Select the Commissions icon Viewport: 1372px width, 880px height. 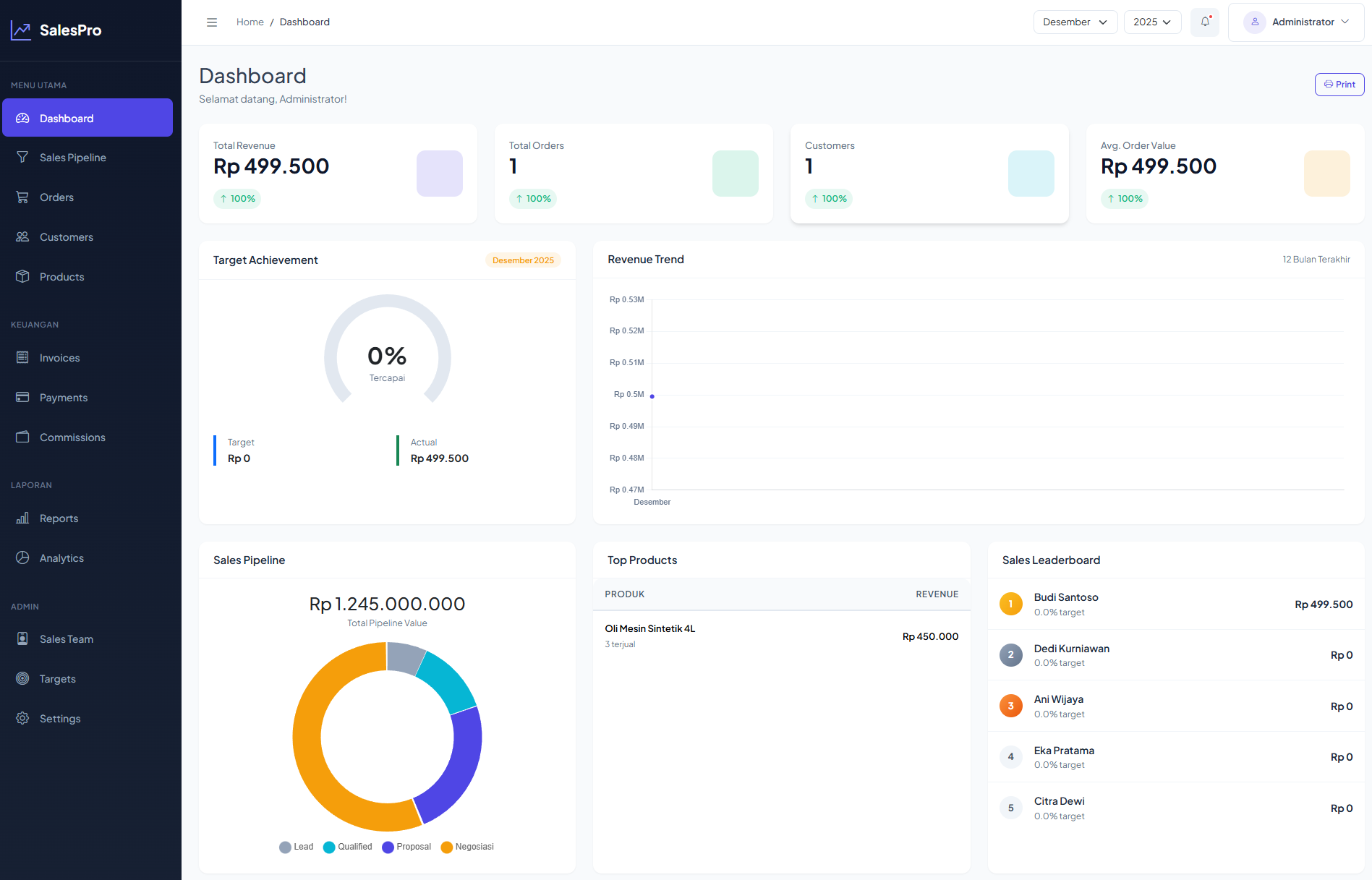(22, 437)
